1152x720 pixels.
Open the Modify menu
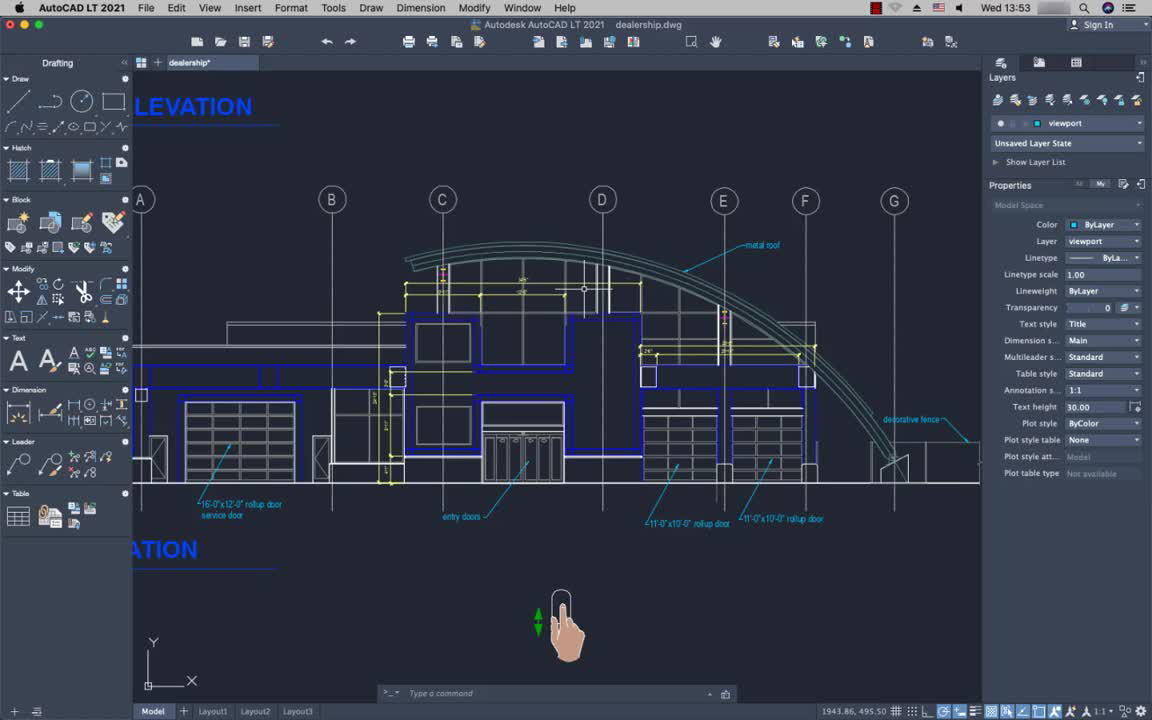pyautogui.click(x=474, y=8)
